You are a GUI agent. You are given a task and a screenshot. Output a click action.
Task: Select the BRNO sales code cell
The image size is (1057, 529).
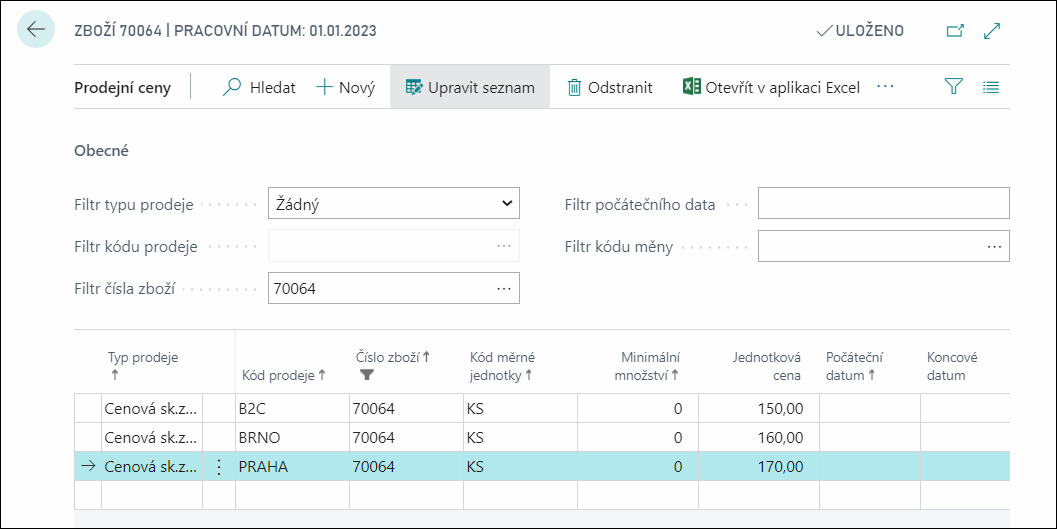292,437
